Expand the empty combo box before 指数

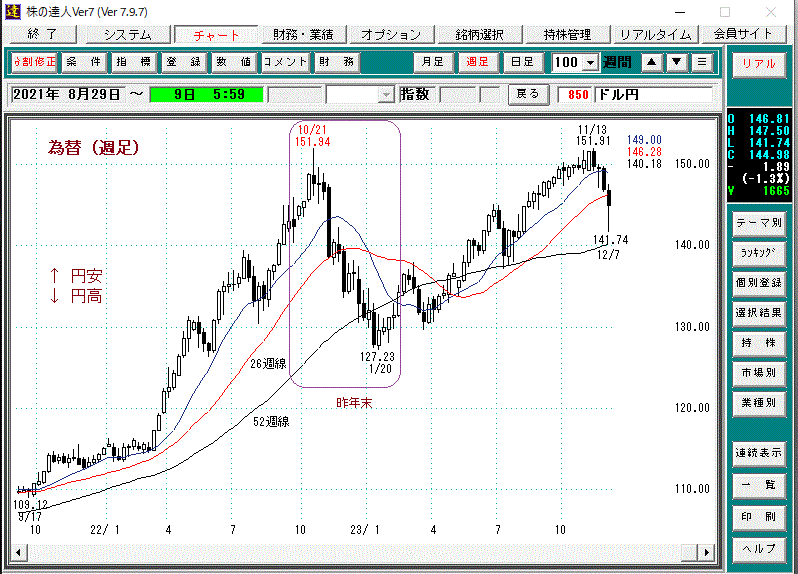coord(386,95)
